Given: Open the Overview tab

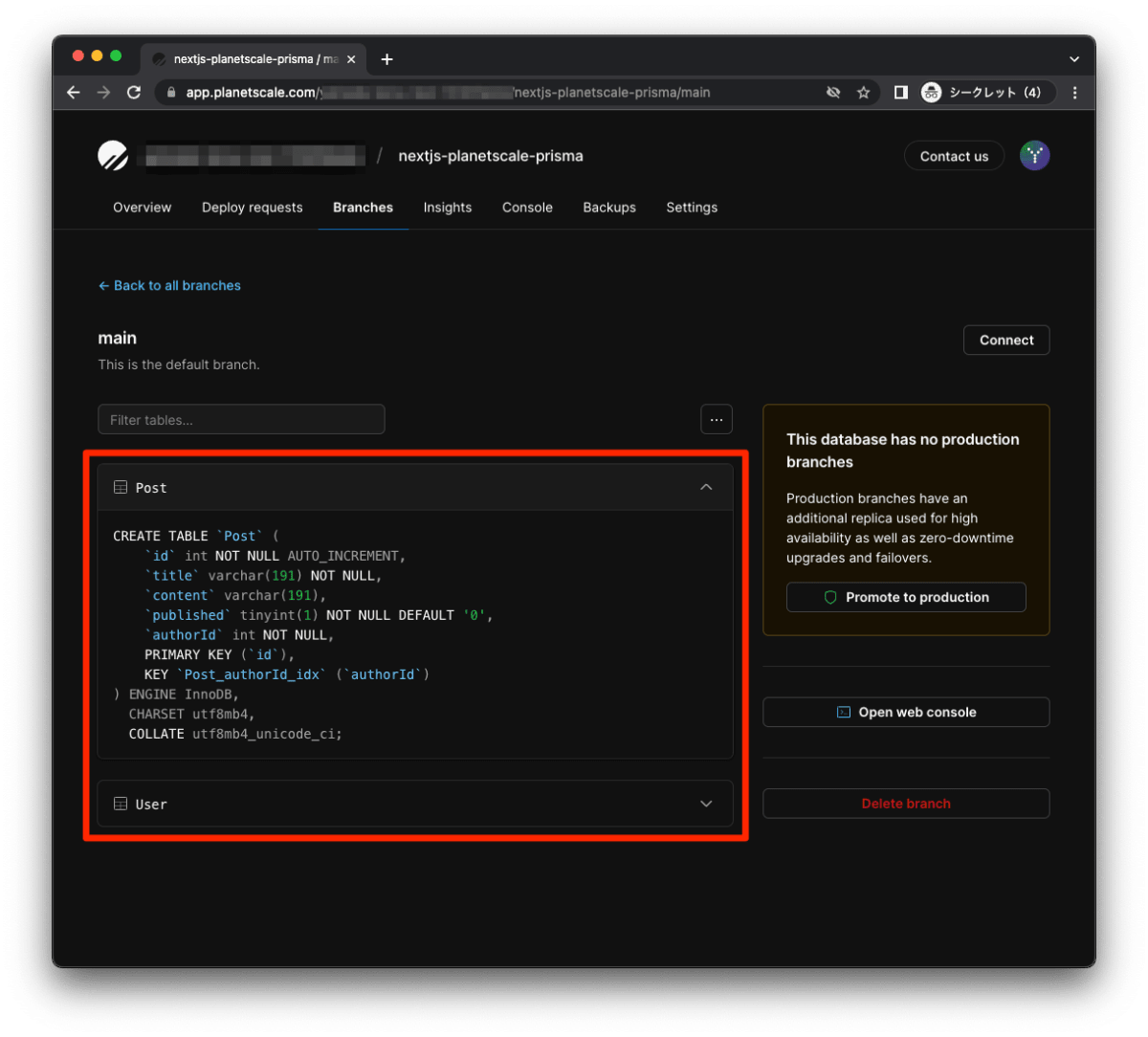Looking at the screenshot, I should pyautogui.click(x=143, y=208).
